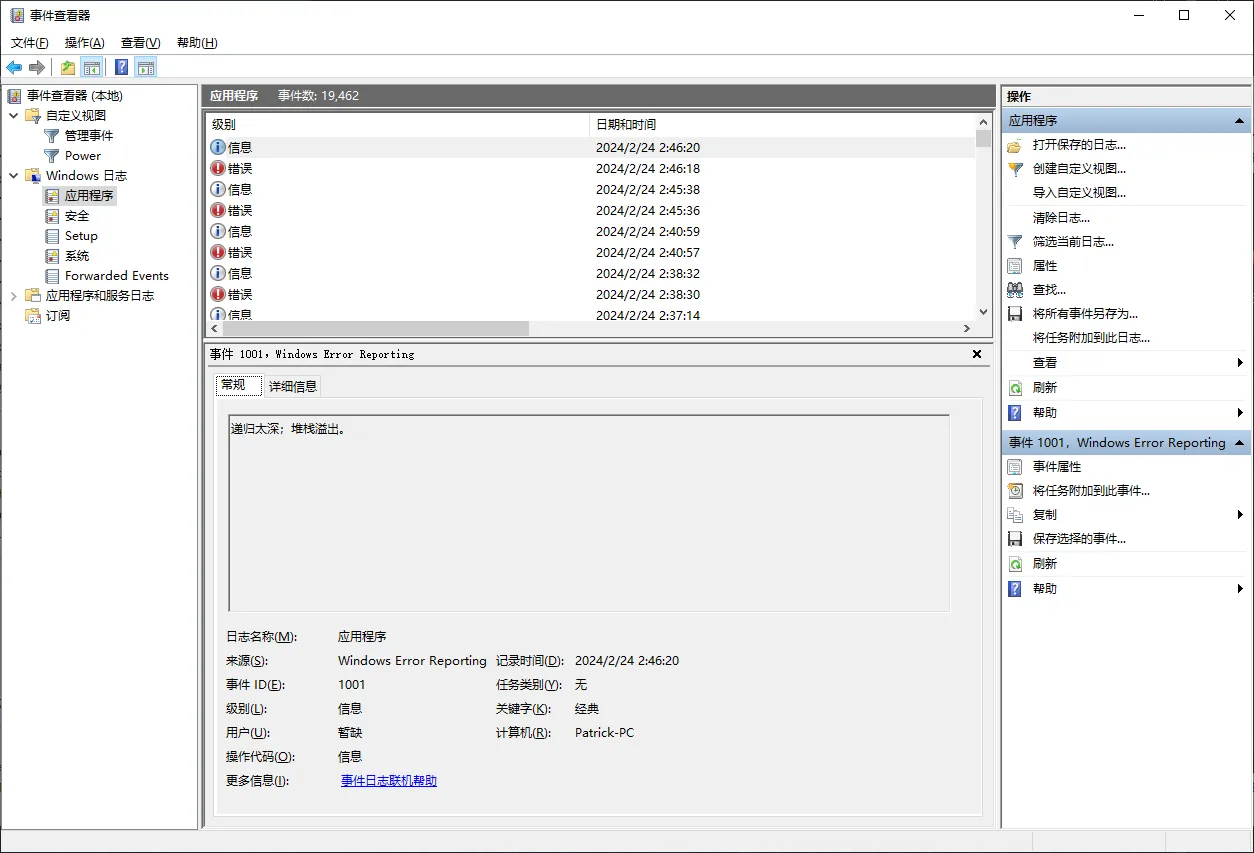Click 将任务附加到此日志 action
Image resolution: width=1254 pixels, height=853 pixels.
1091,338
